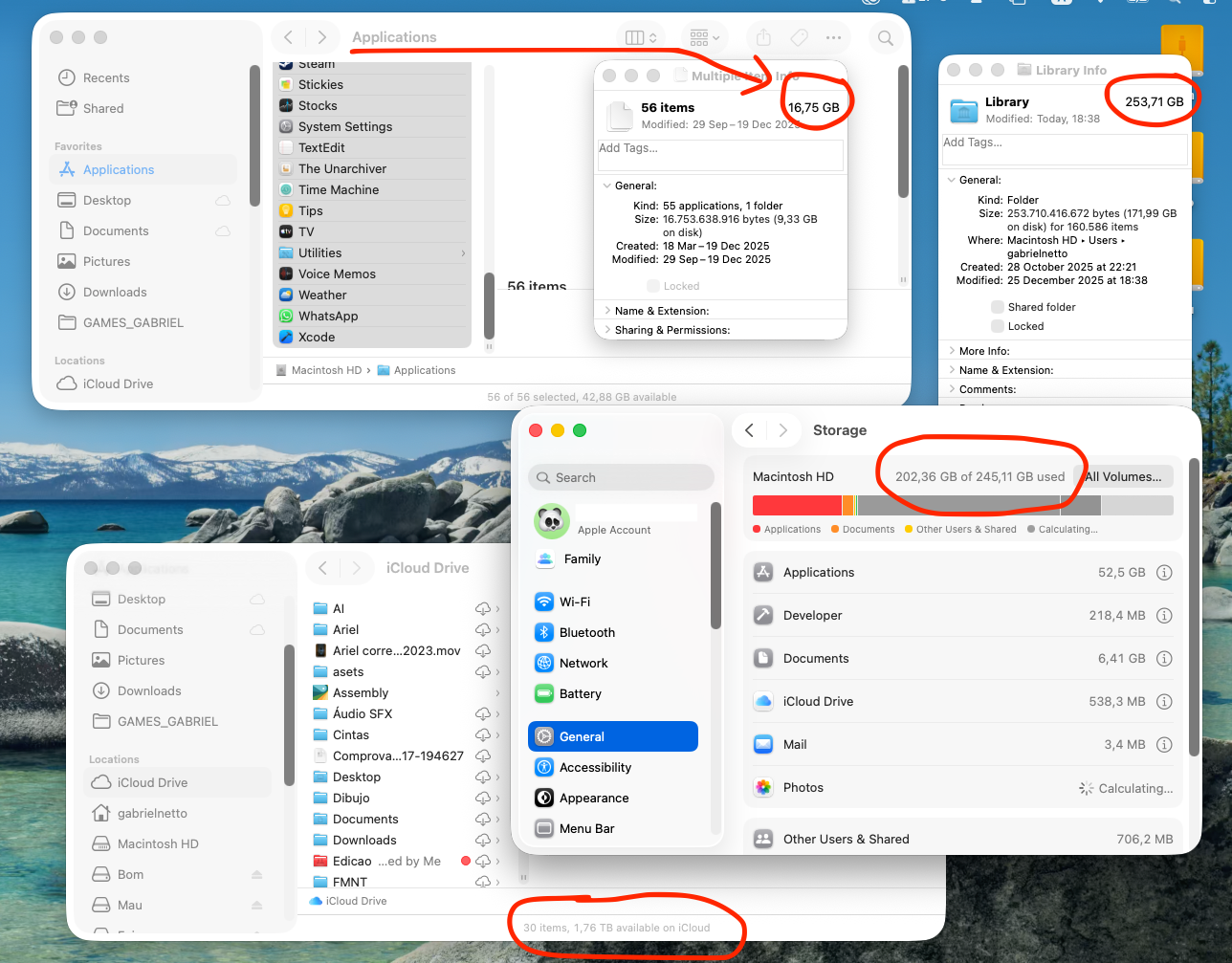Expand the Utilities folder chevron in the Applications list

464,253
